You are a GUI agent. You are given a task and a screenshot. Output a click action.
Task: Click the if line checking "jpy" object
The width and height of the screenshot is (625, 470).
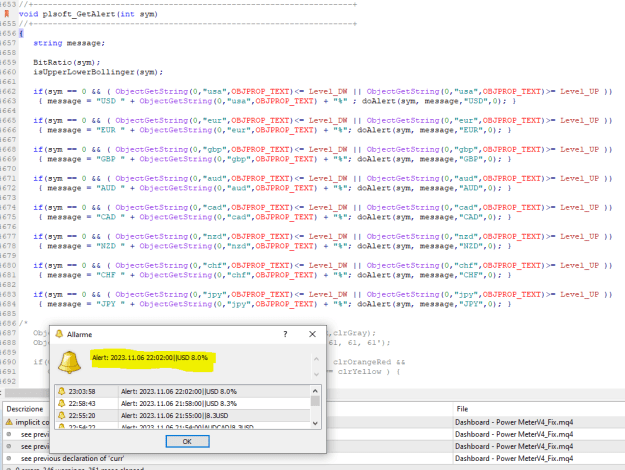[x=322, y=294]
